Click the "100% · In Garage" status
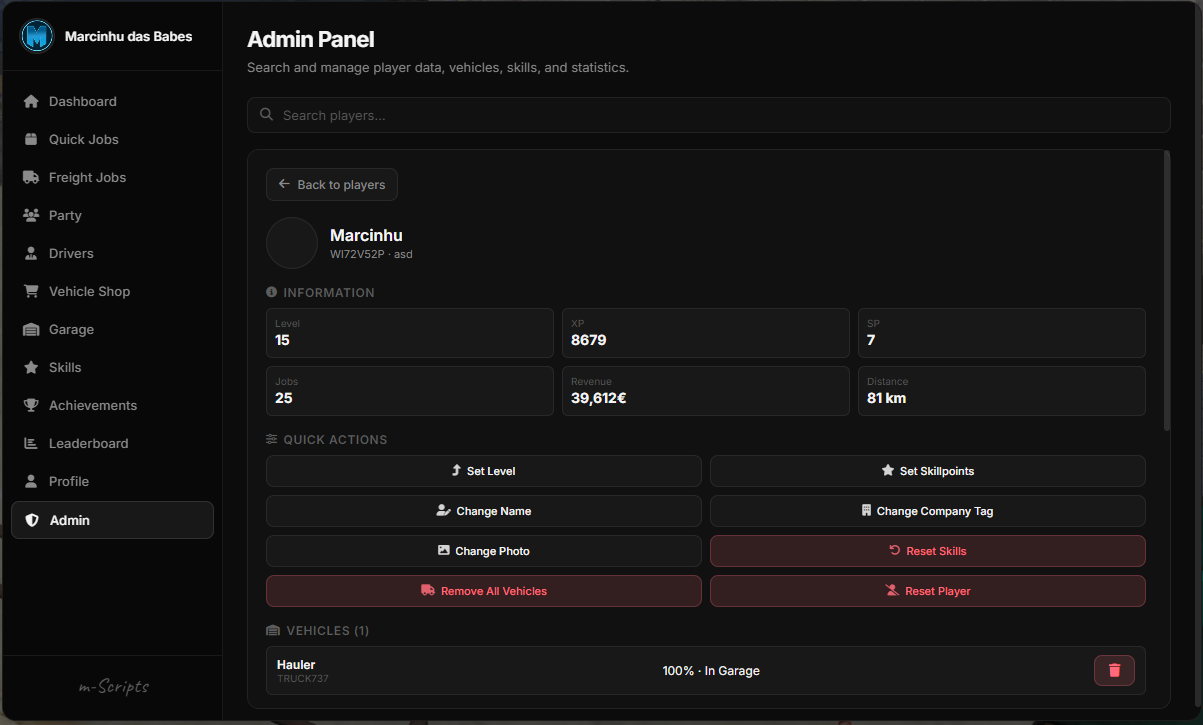The image size is (1203, 725). (x=711, y=671)
